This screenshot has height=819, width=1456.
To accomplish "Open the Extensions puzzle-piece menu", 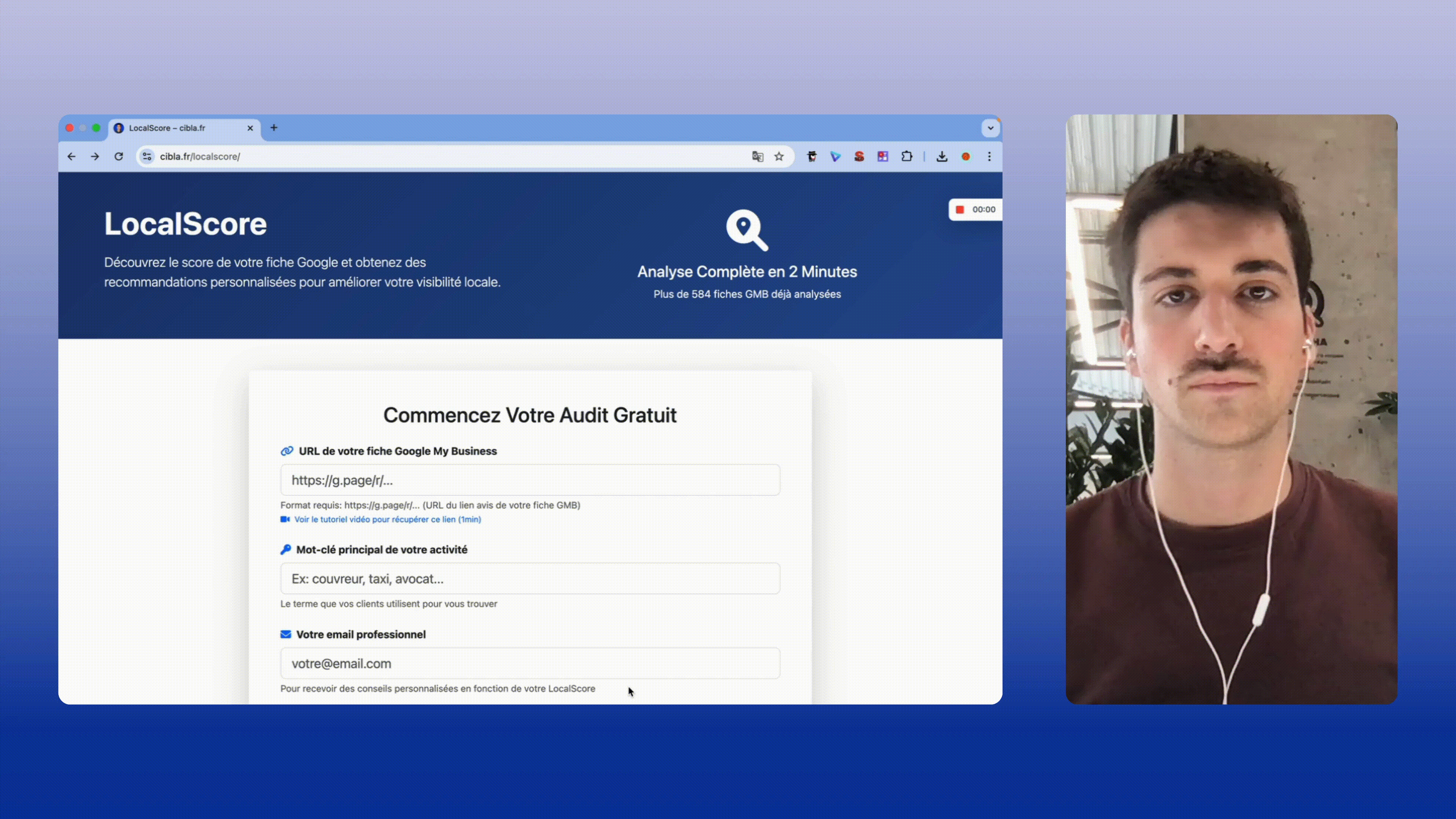I will click(x=907, y=157).
